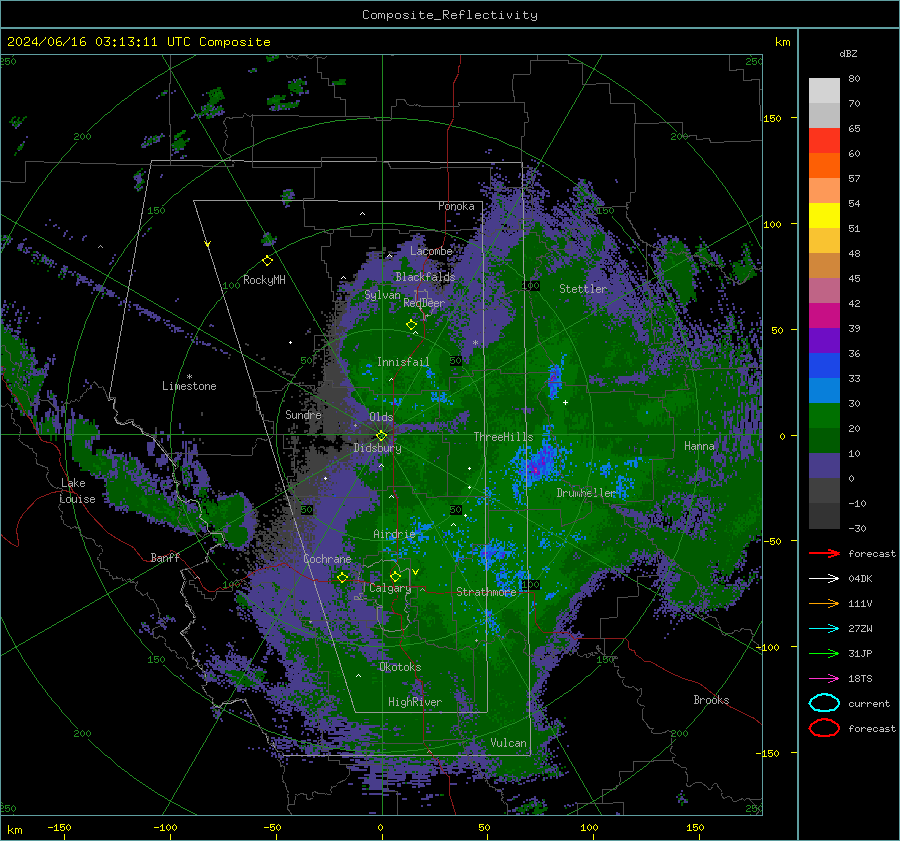This screenshot has height=841, width=900.
Task: Click the 'Cochrane' map label
Action: pos(327,559)
